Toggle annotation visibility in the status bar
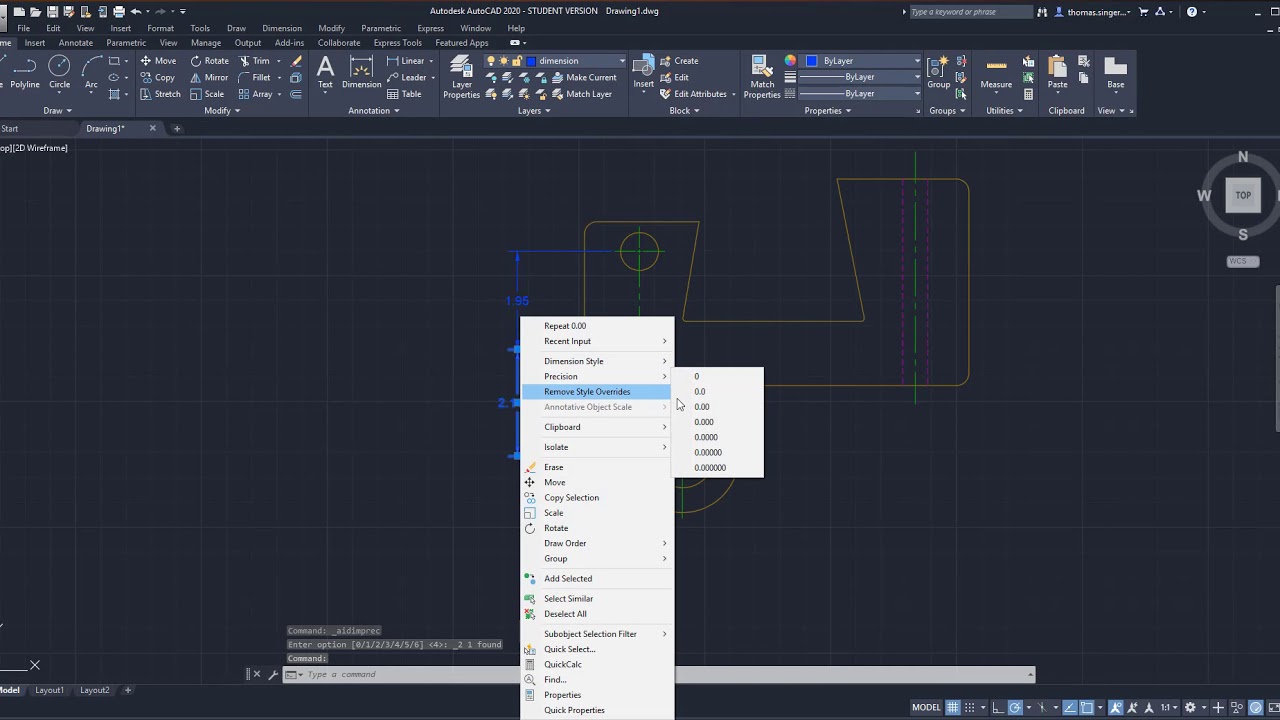This screenshot has height=720, width=1280. (x=1116, y=707)
